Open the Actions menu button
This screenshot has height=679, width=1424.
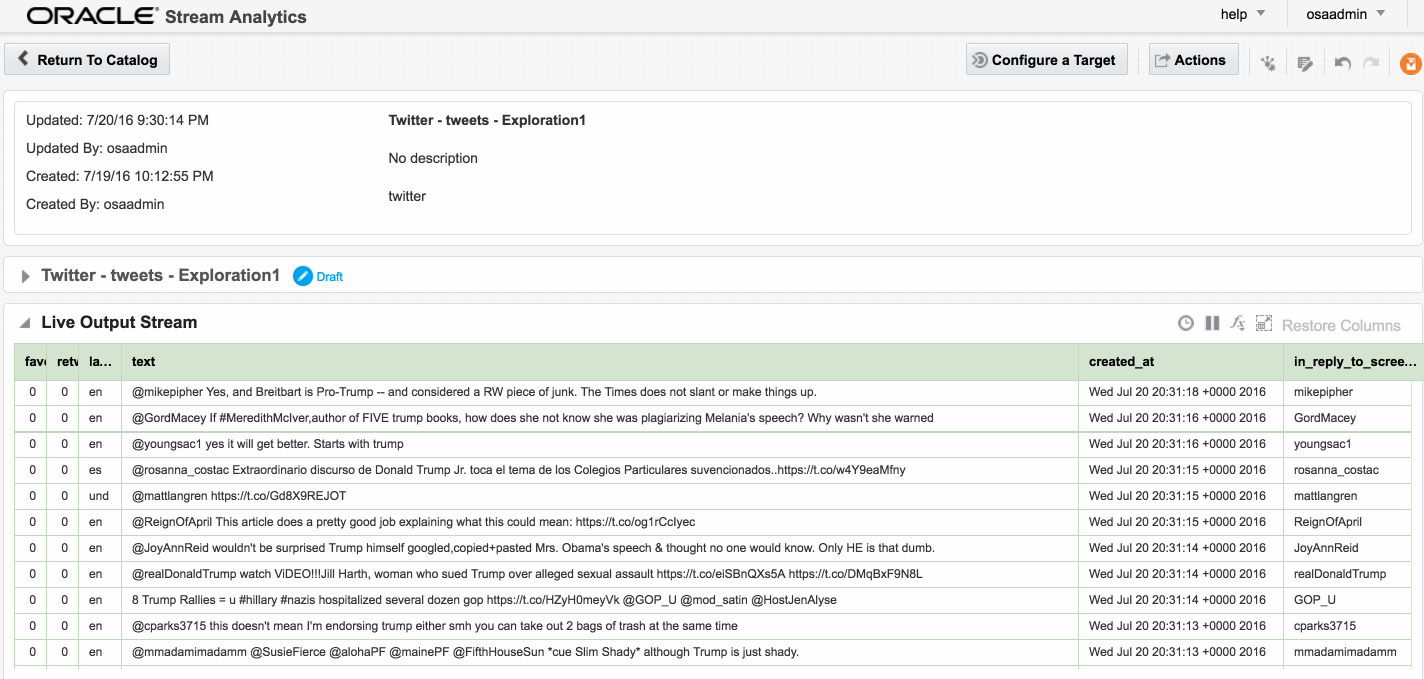coord(1194,60)
